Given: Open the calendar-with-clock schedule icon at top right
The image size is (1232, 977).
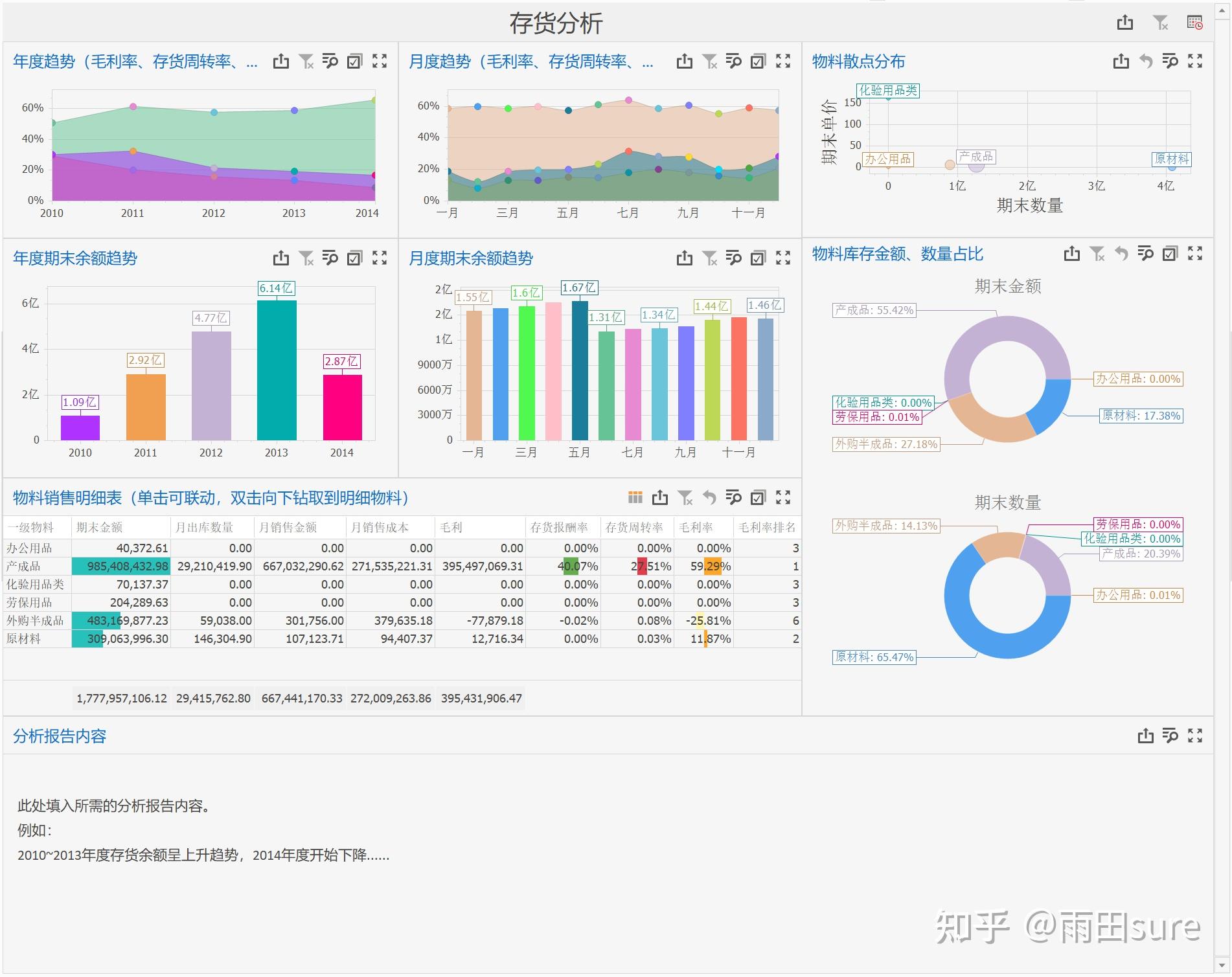Looking at the screenshot, I should 1195,23.
